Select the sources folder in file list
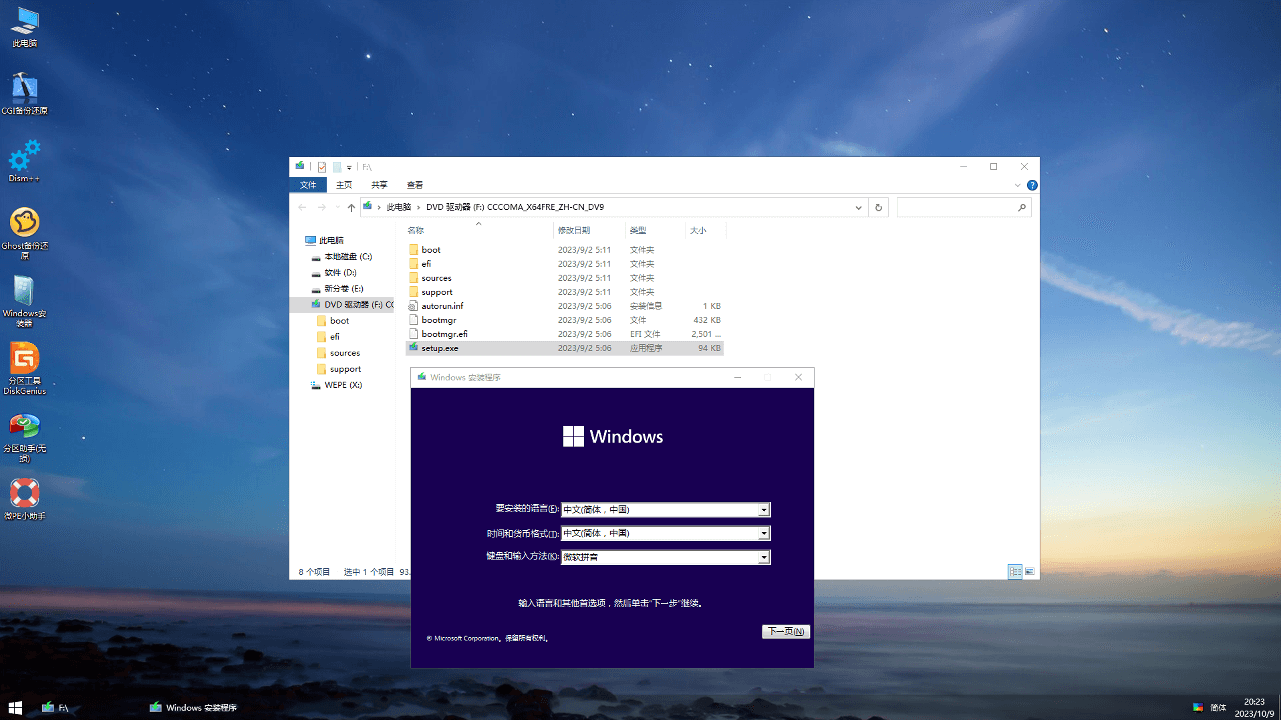The image size is (1281, 720). coord(564,277)
